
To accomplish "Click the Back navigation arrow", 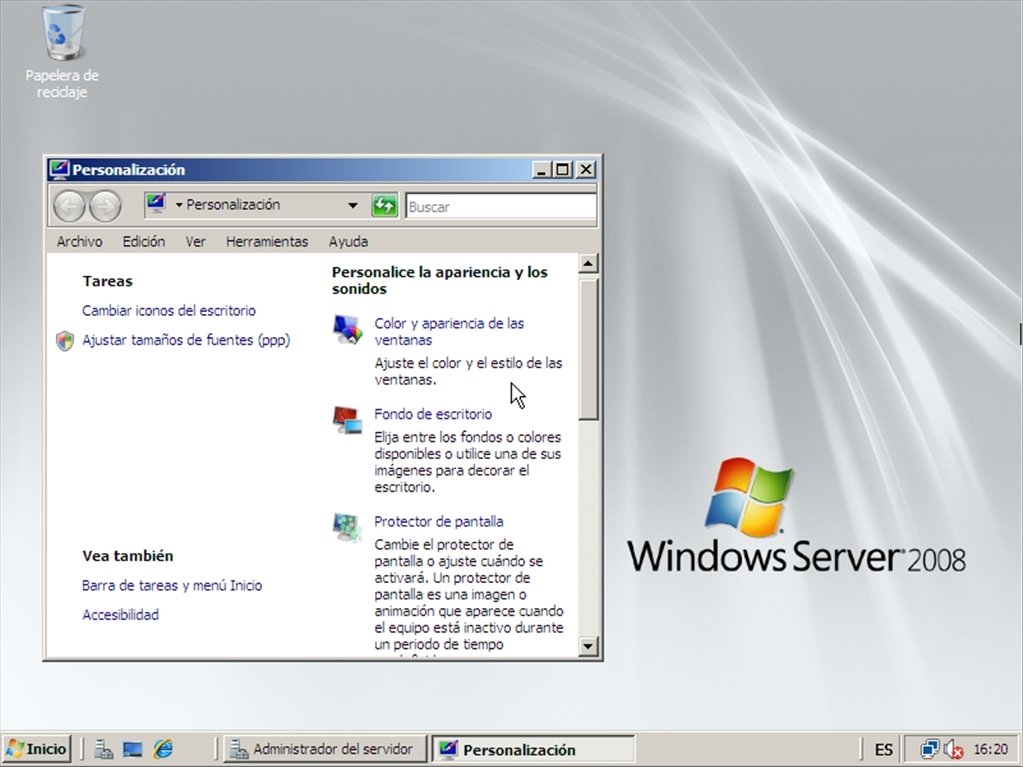I will coord(69,206).
